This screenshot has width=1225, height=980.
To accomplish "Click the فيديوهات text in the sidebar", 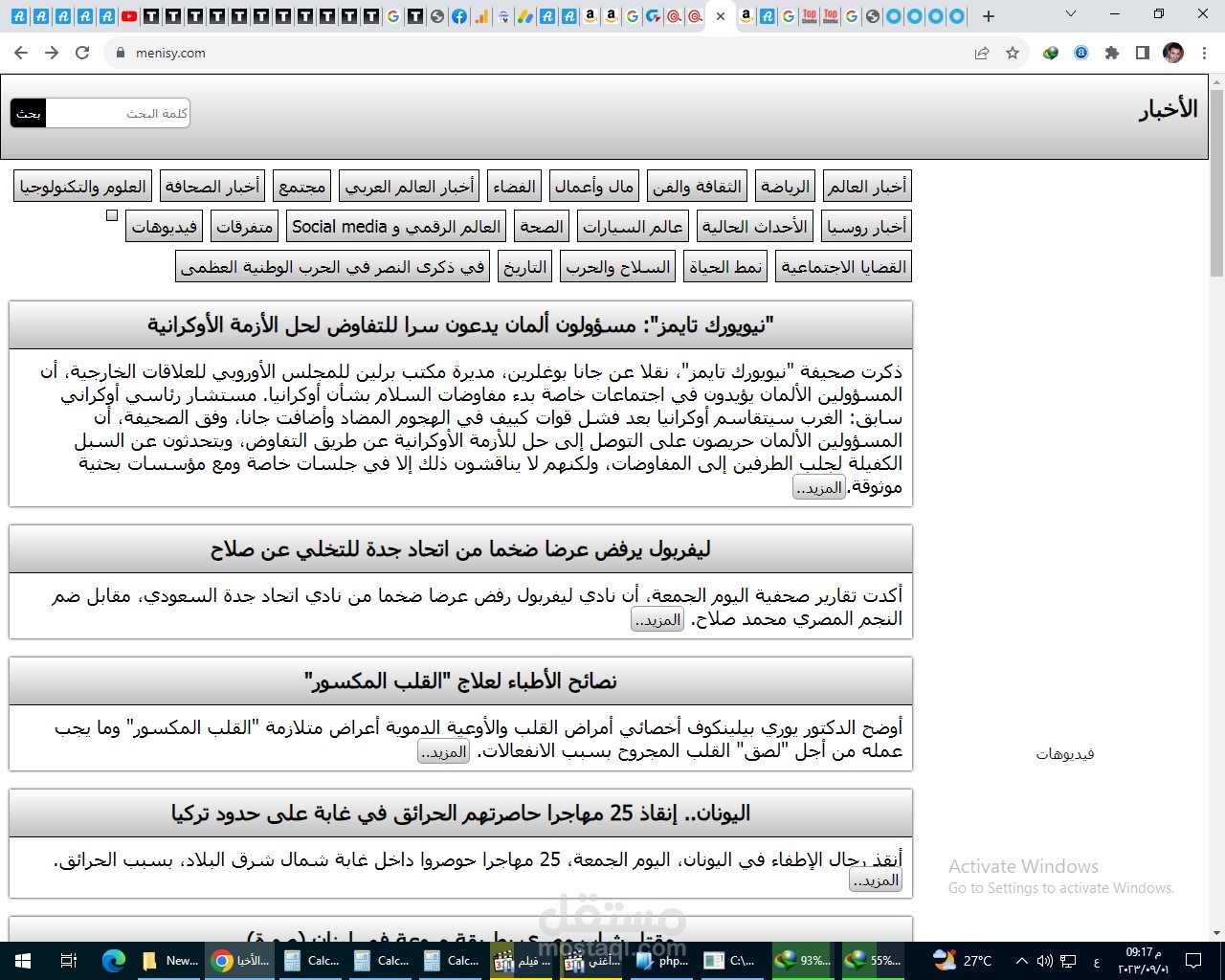I will (x=1064, y=754).
